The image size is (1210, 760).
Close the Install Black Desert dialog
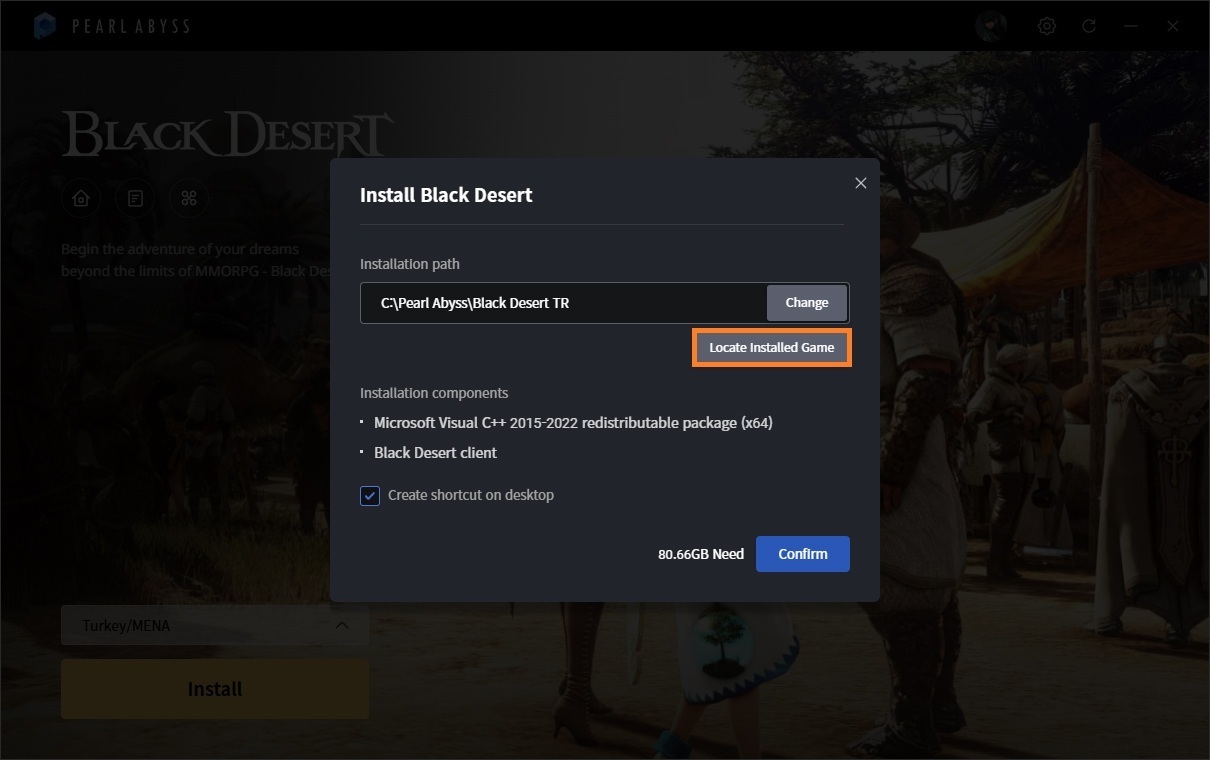[x=860, y=183]
